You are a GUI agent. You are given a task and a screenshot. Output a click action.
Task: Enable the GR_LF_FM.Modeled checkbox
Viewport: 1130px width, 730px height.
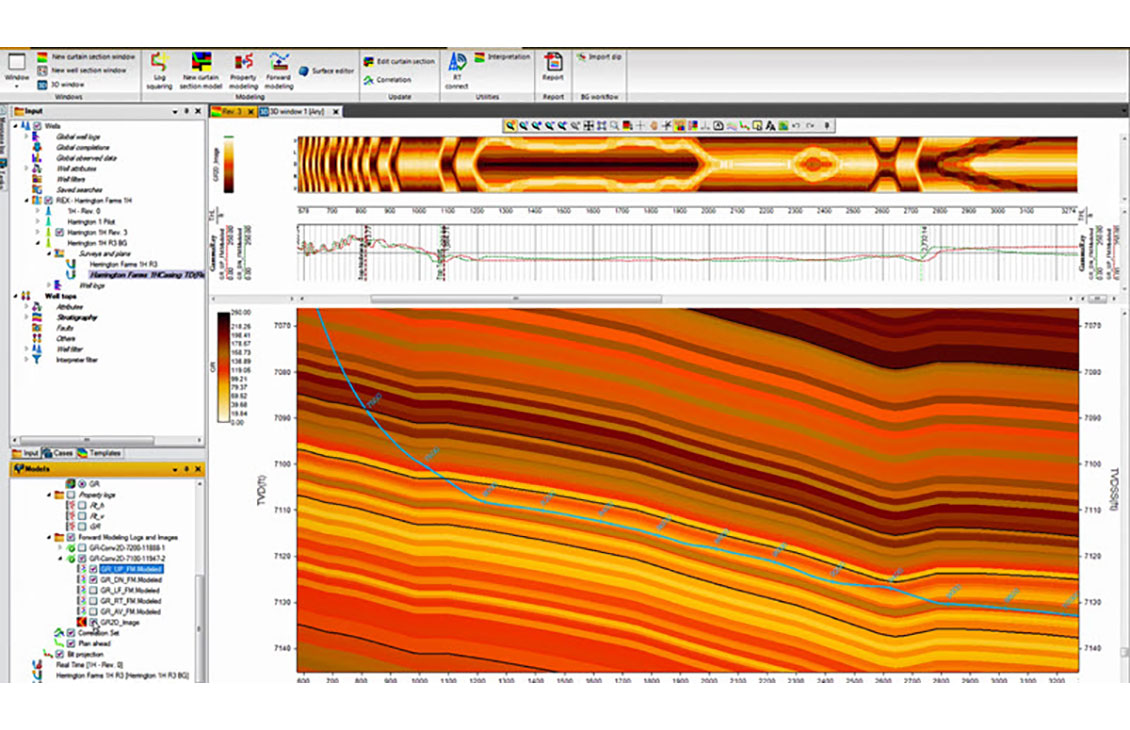coord(94,590)
